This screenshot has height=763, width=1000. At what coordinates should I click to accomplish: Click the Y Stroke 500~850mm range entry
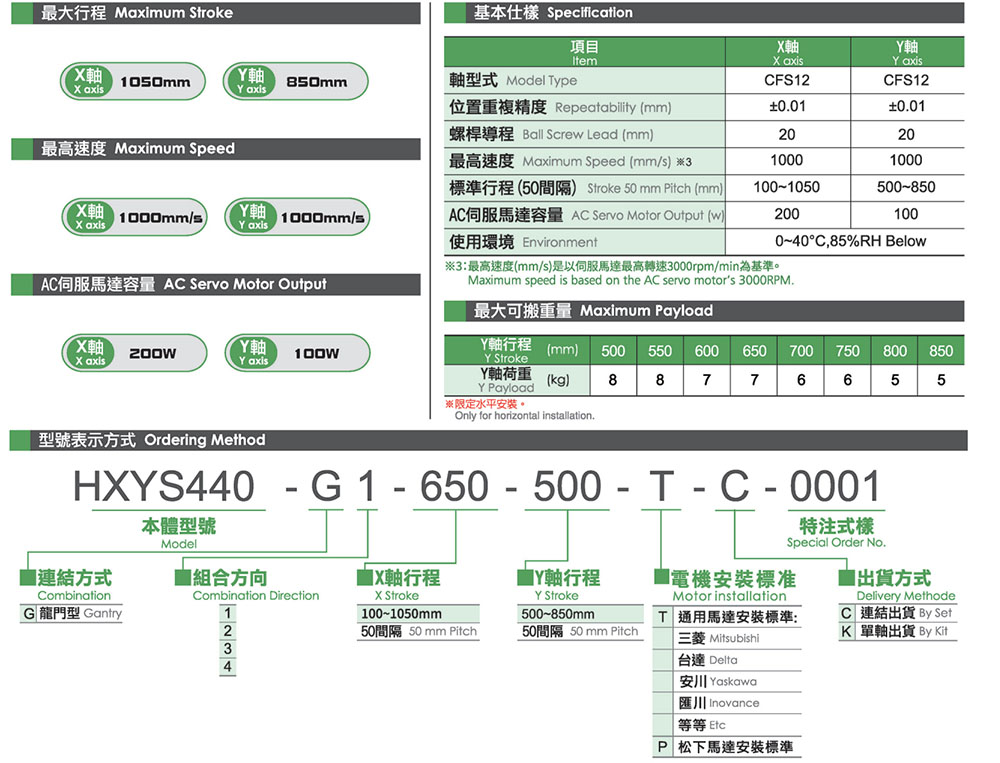(x=580, y=614)
